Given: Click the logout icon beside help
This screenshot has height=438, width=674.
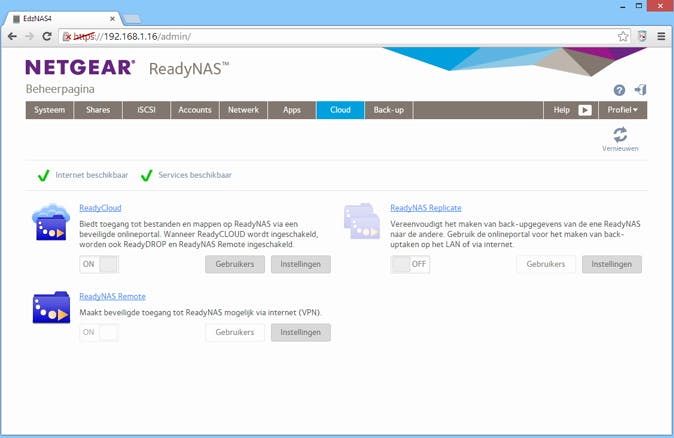Looking at the screenshot, I should (x=640, y=89).
